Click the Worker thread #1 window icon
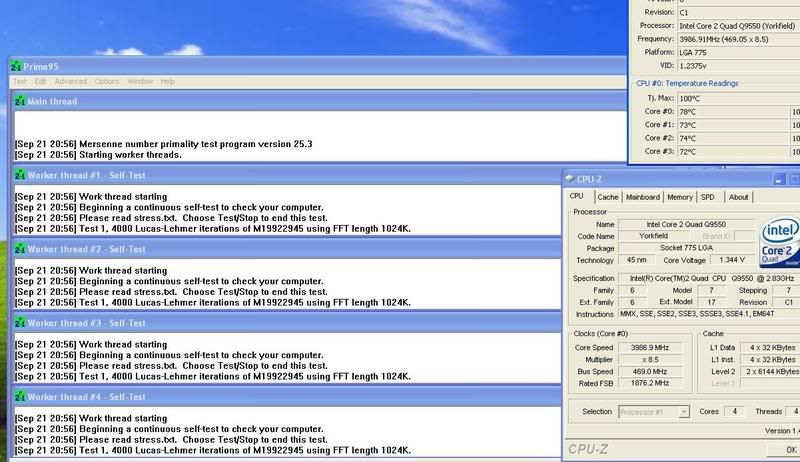 [20, 175]
